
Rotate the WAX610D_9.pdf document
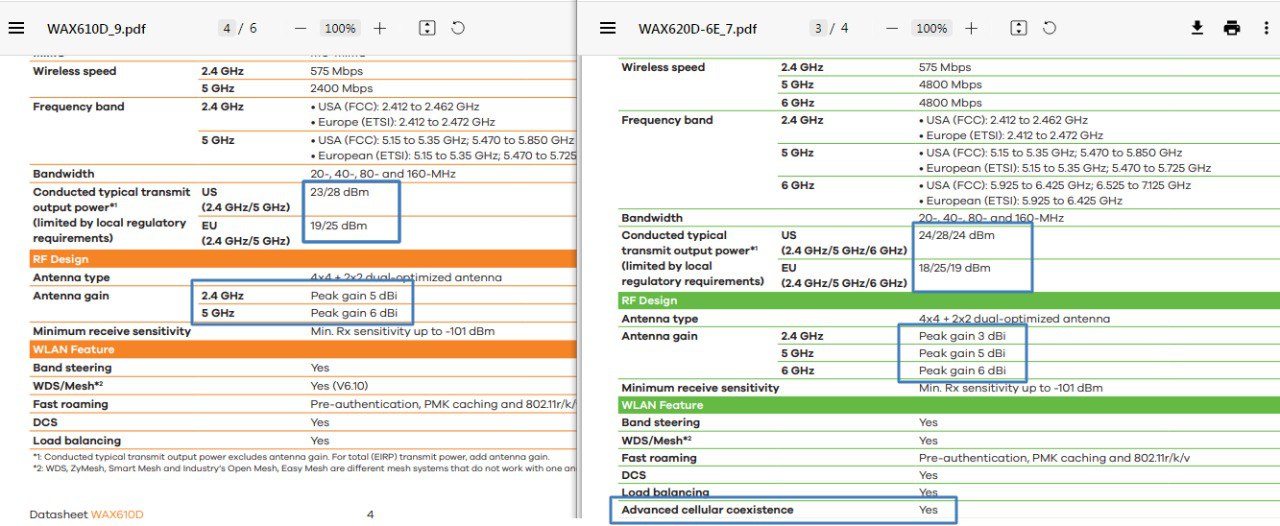point(458,28)
